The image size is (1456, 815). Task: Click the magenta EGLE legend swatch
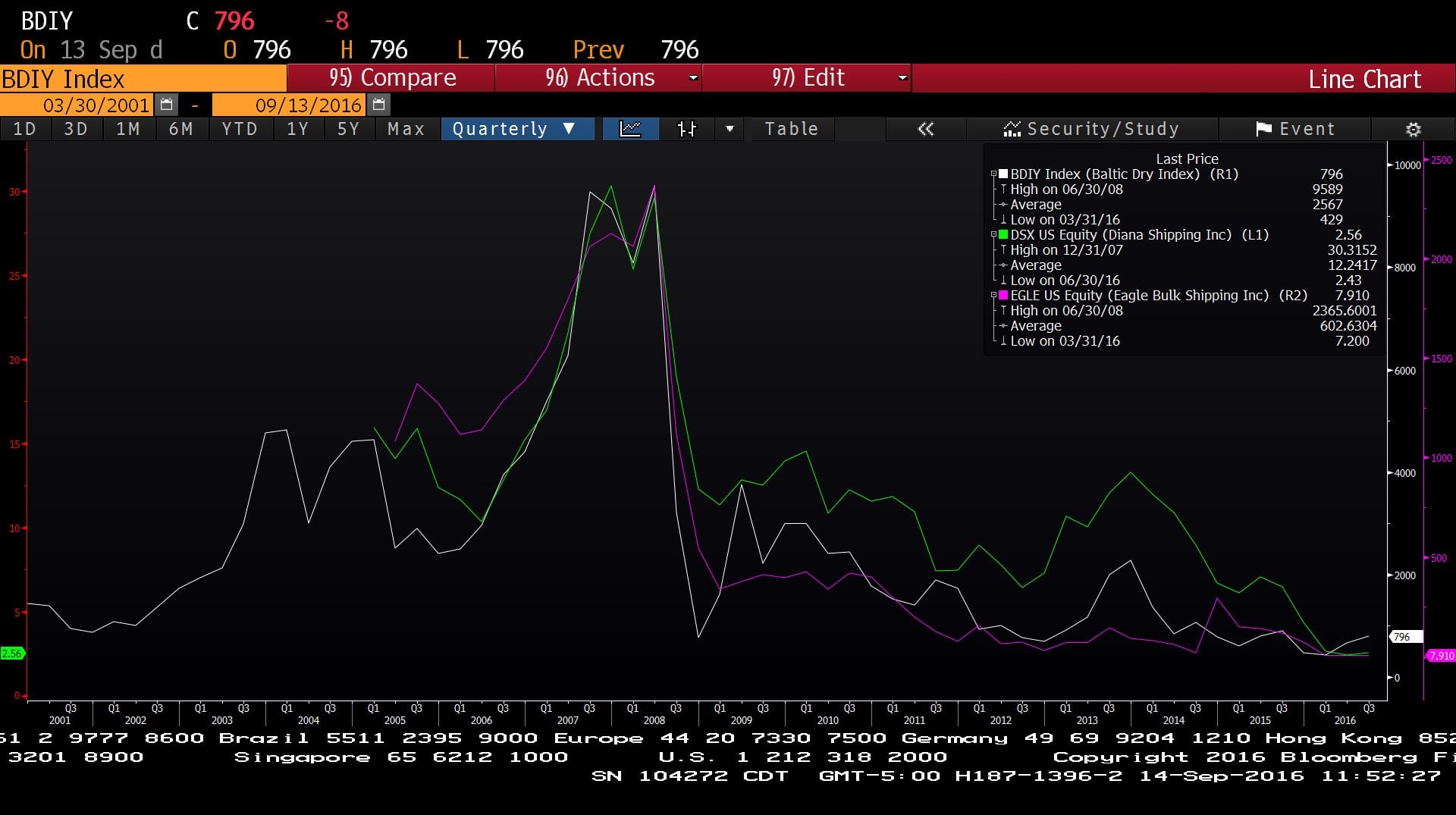coord(1003,296)
